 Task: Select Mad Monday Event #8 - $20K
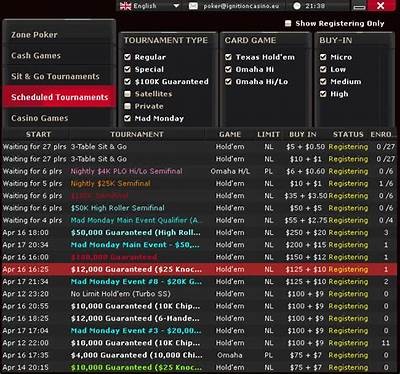199,282
